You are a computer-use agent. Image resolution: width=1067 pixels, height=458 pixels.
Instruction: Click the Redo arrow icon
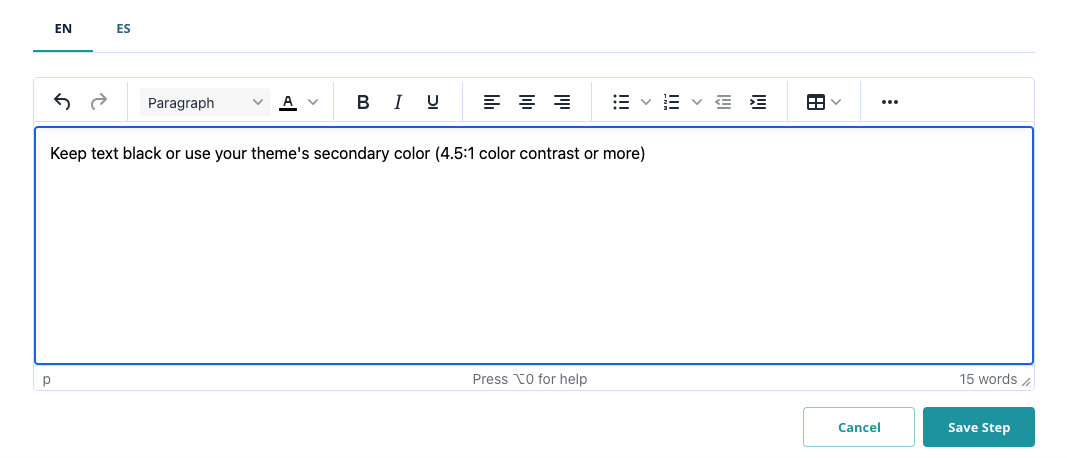98,102
